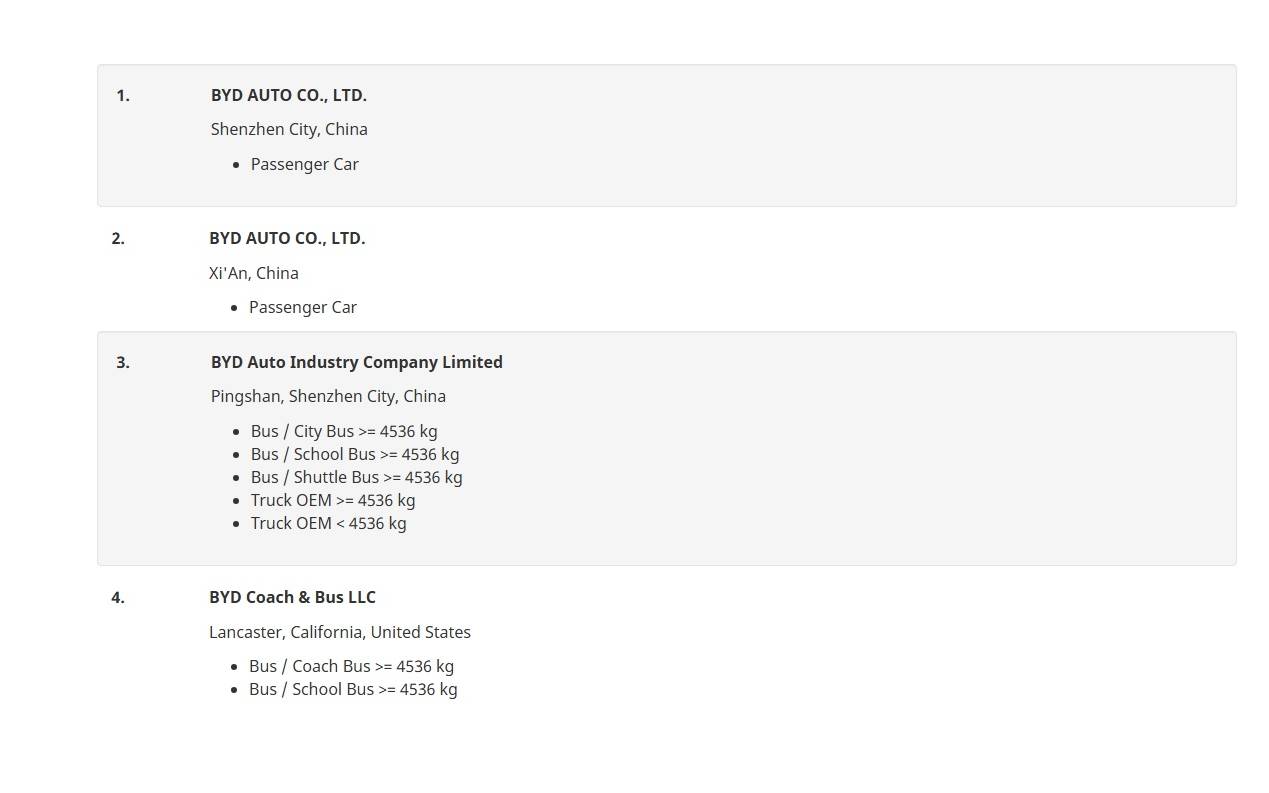Click the list number '4.'
The height and width of the screenshot is (793, 1269).
click(118, 597)
